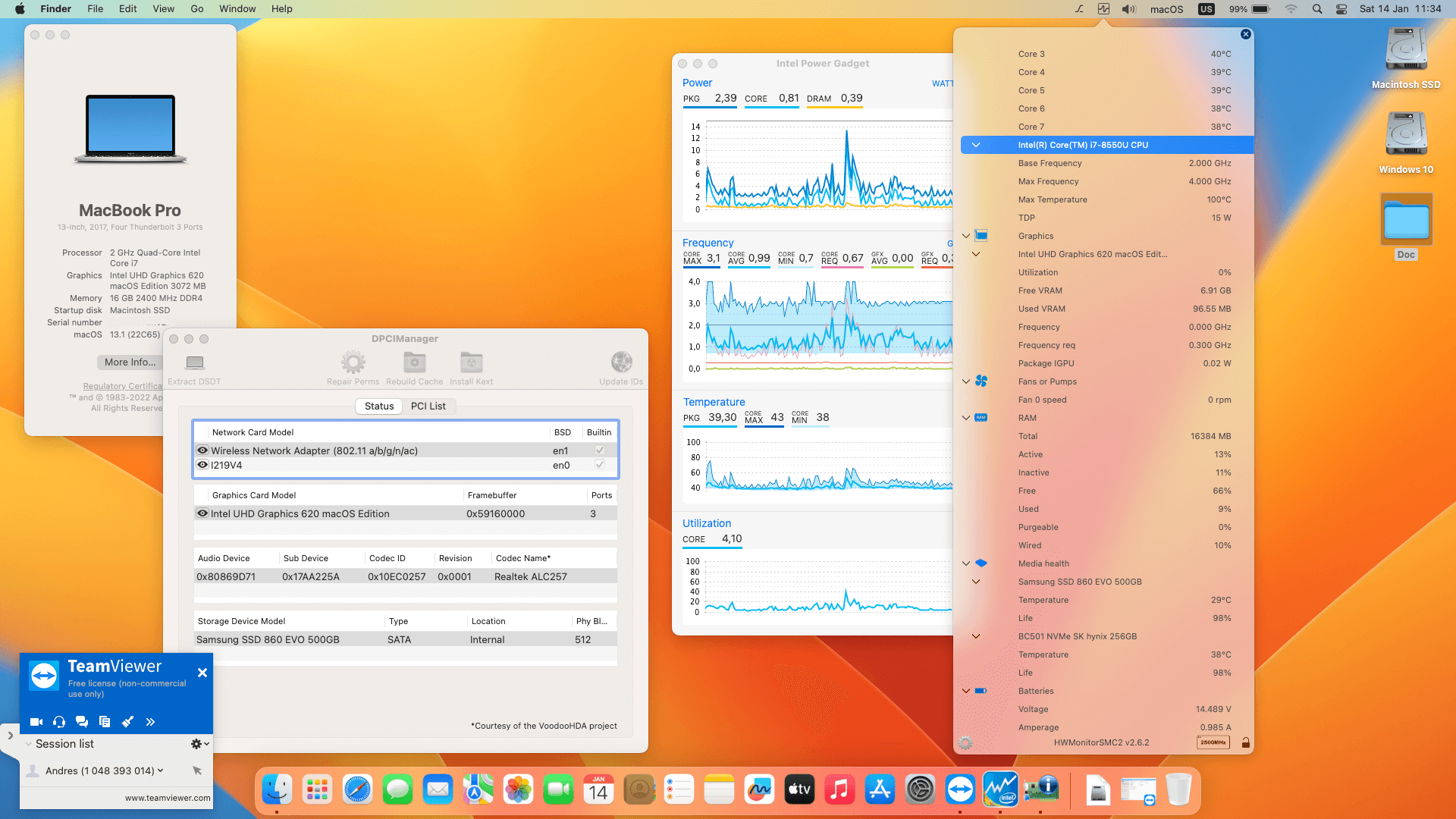Open the Regulatory Certification link
Screen dimensions: 1456x819
click(123, 387)
